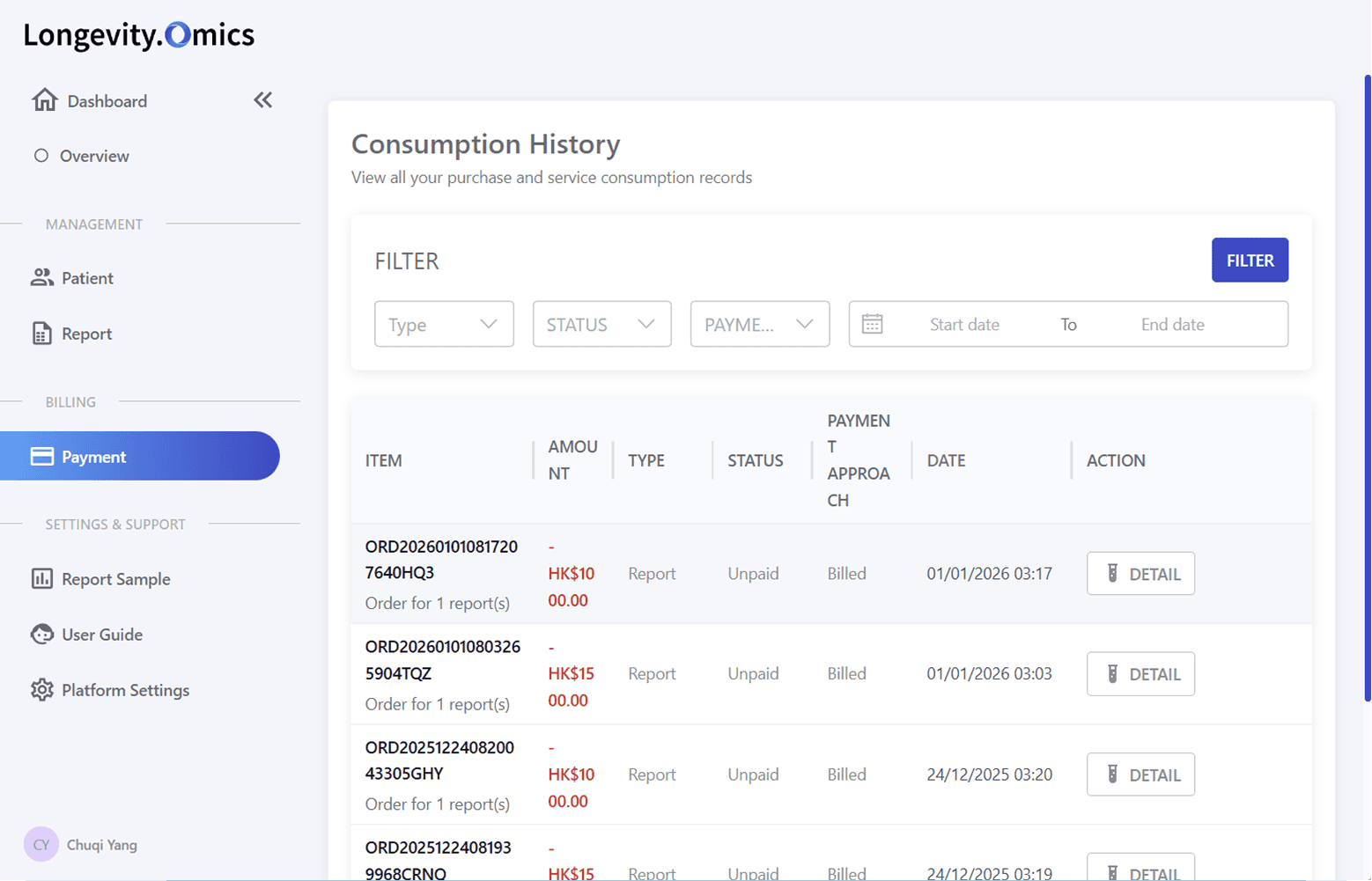Go to Patient management page
The image size is (1372, 881).
(87, 278)
